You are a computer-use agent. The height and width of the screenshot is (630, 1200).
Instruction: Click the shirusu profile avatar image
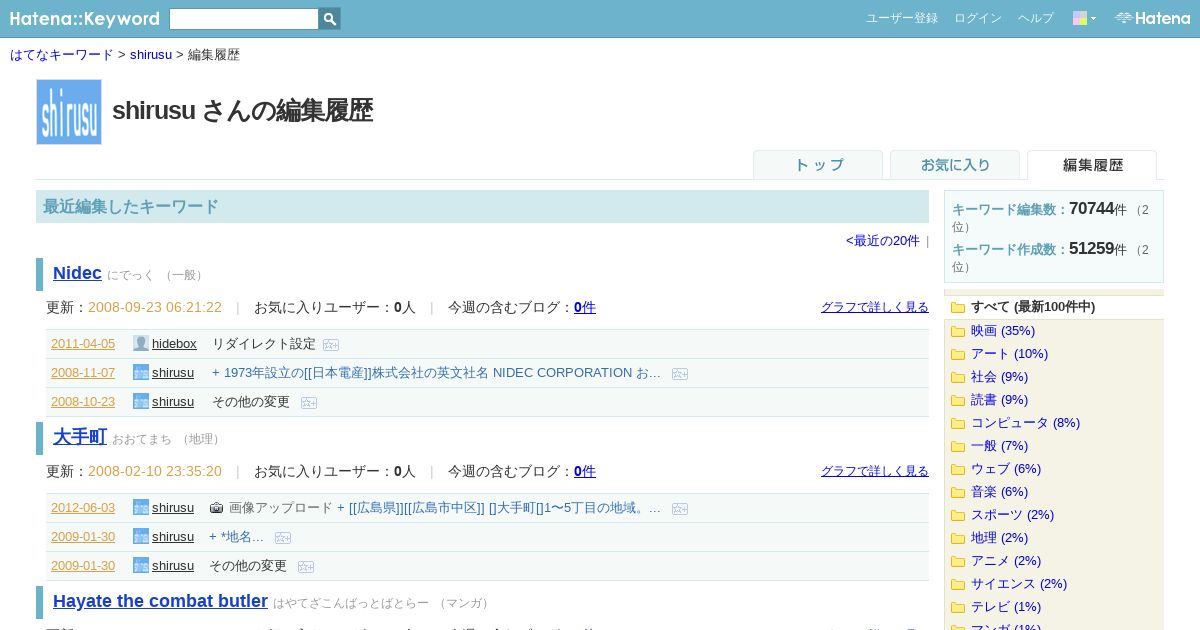[69, 112]
